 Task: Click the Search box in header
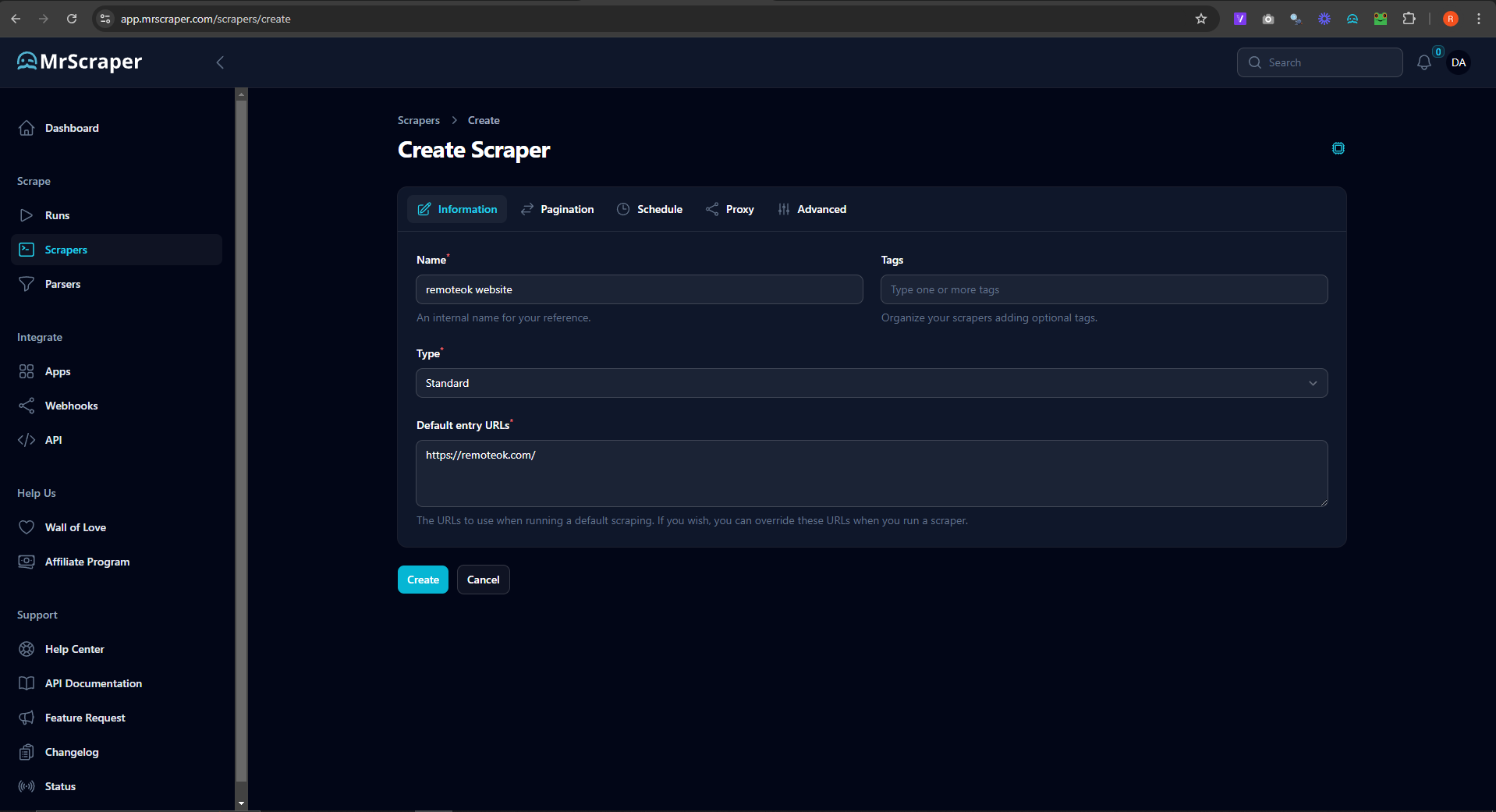coord(1320,62)
